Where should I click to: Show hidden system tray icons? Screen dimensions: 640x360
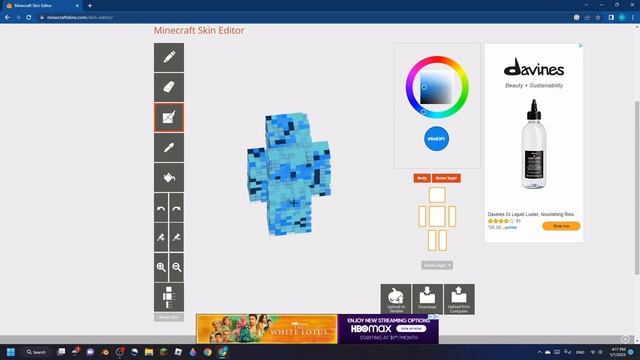coord(539,352)
